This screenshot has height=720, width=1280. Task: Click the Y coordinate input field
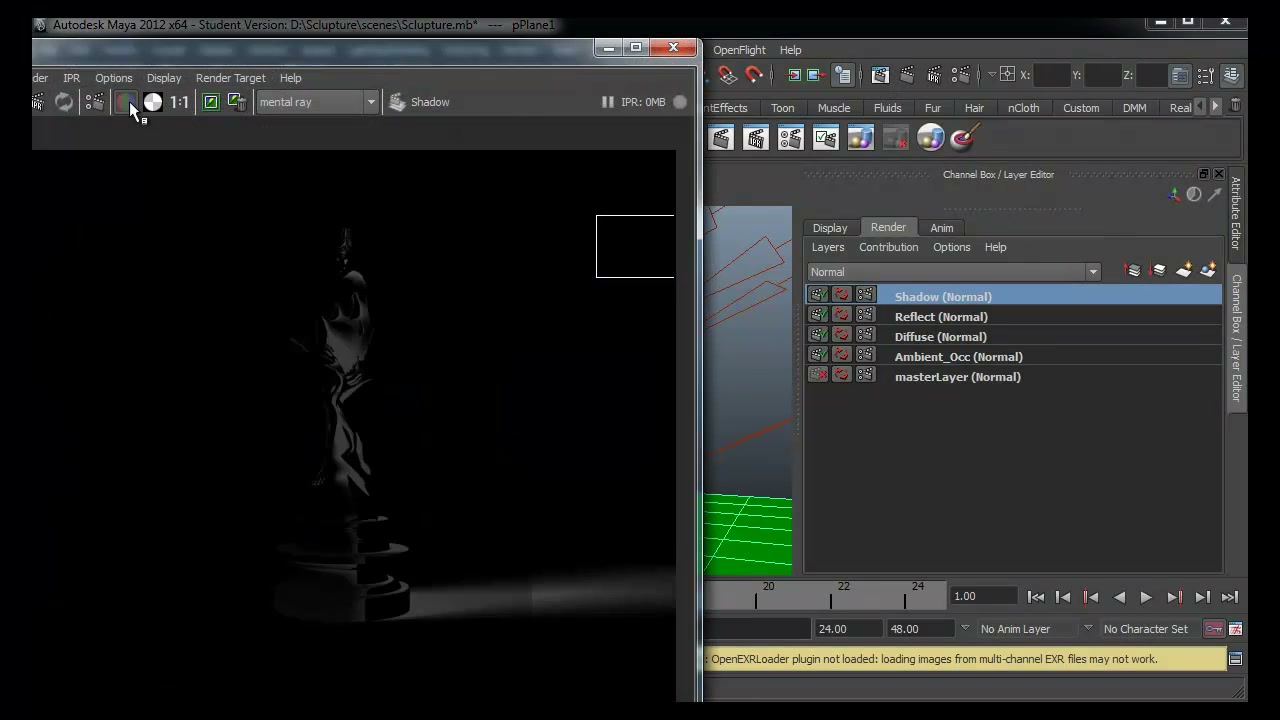click(1102, 75)
